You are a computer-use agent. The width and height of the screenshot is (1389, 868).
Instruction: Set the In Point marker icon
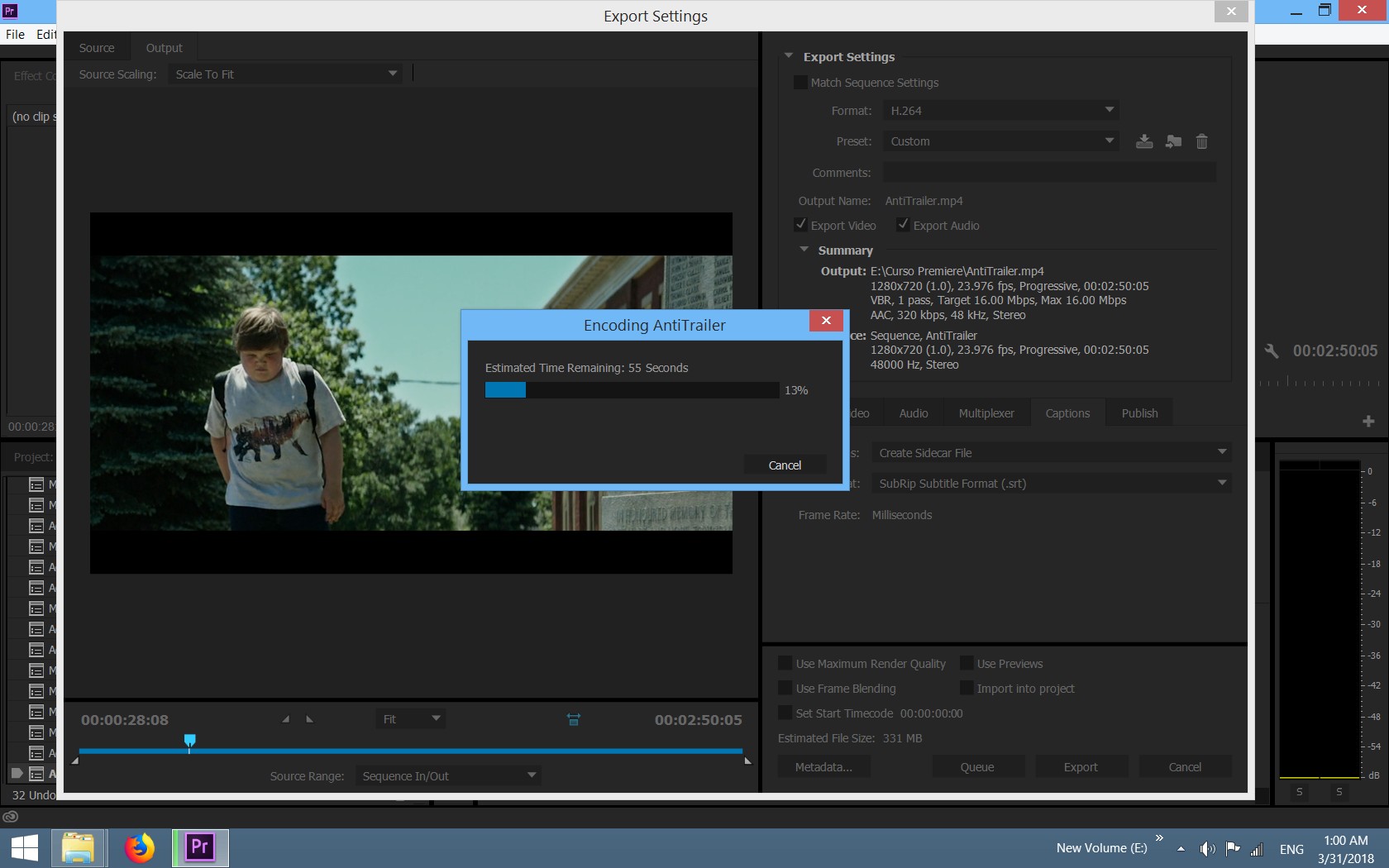tap(285, 719)
